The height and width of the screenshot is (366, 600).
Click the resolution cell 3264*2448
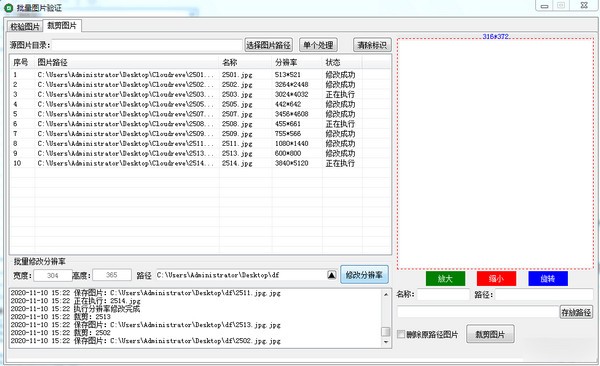click(292, 85)
